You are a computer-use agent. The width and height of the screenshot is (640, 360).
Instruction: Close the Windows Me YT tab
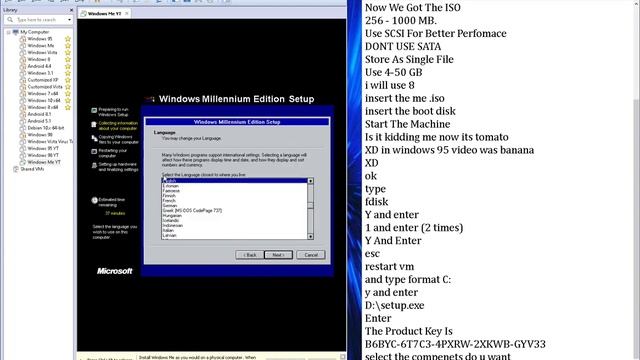[x=127, y=13]
